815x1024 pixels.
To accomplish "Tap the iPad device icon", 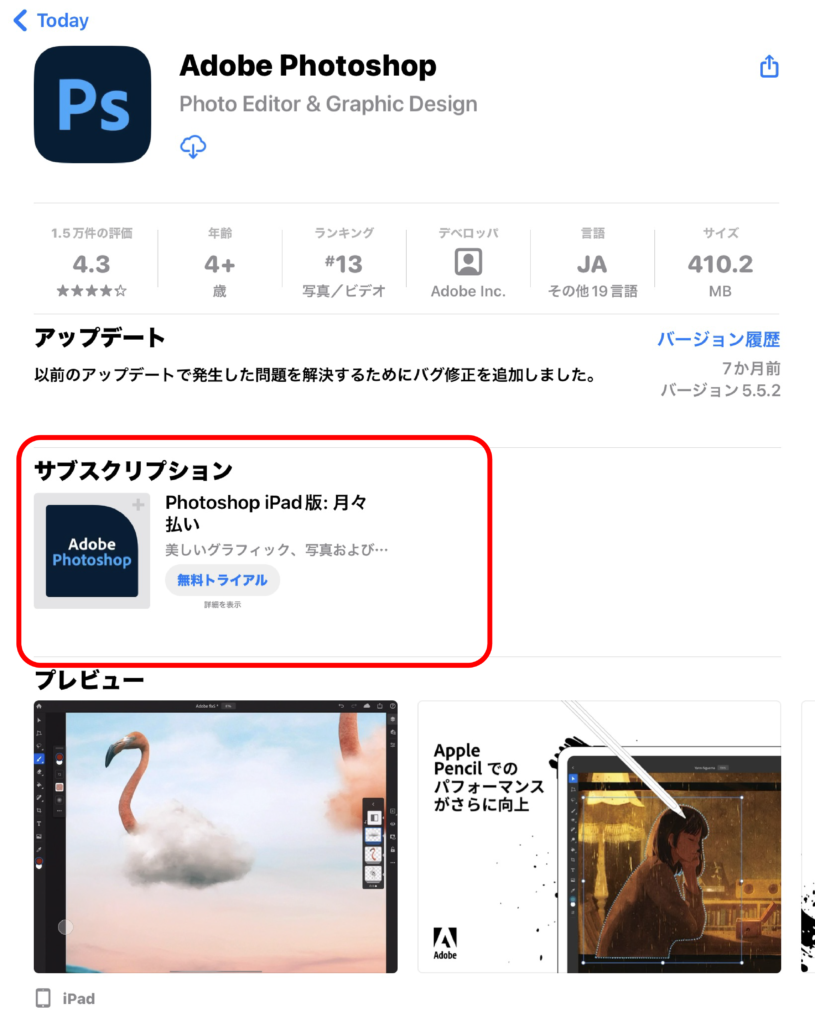I will click(43, 998).
